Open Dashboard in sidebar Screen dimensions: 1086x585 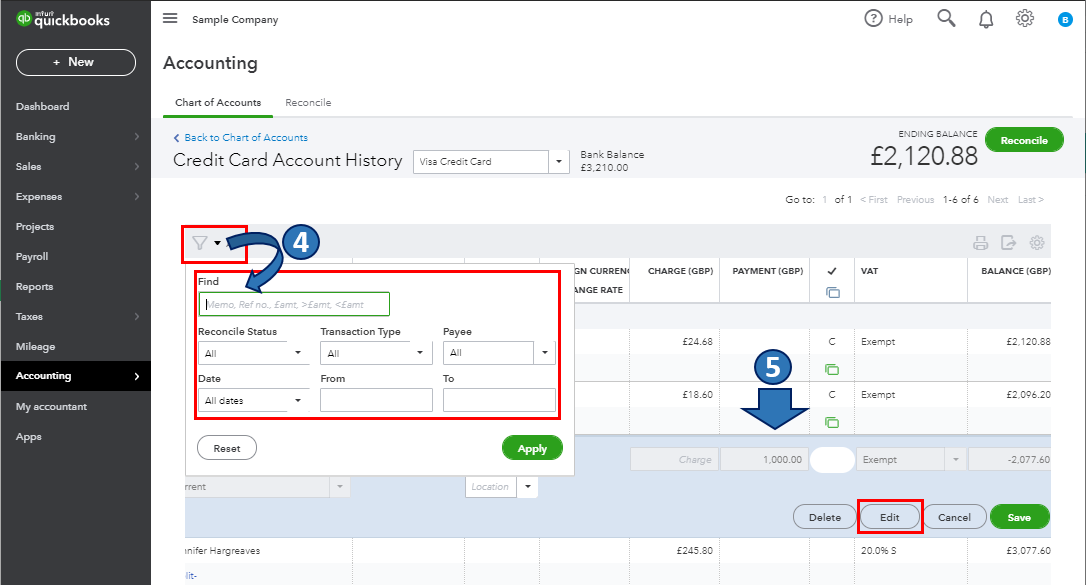(42, 107)
